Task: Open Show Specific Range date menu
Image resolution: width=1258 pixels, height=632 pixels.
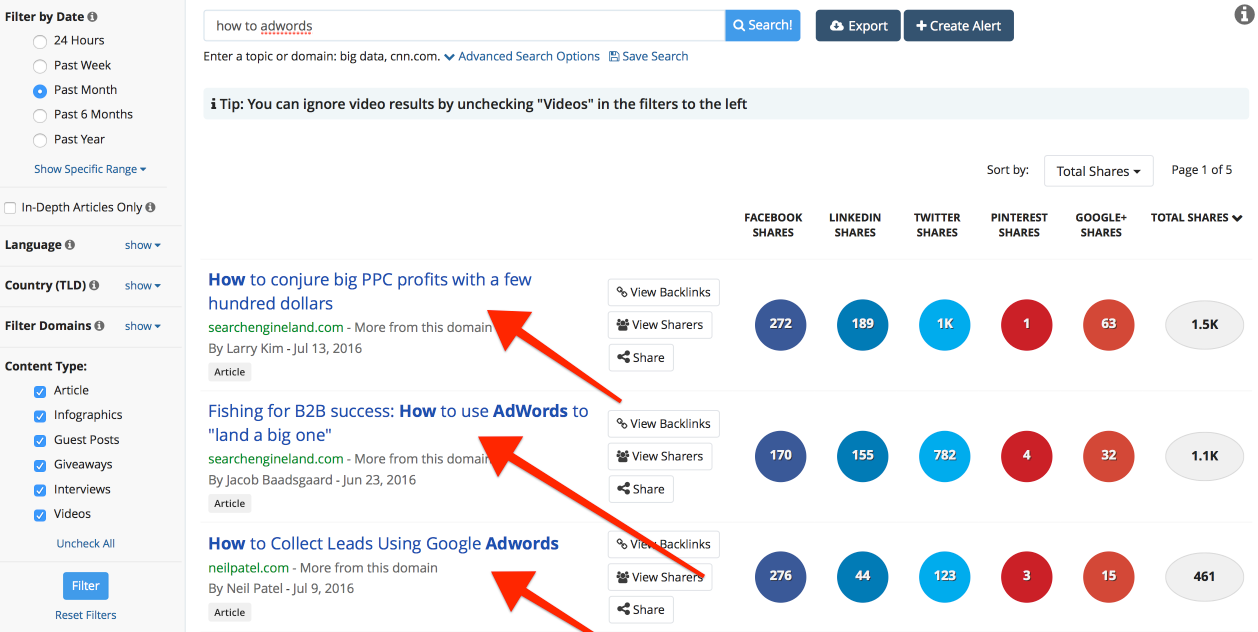Action: tap(90, 169)
